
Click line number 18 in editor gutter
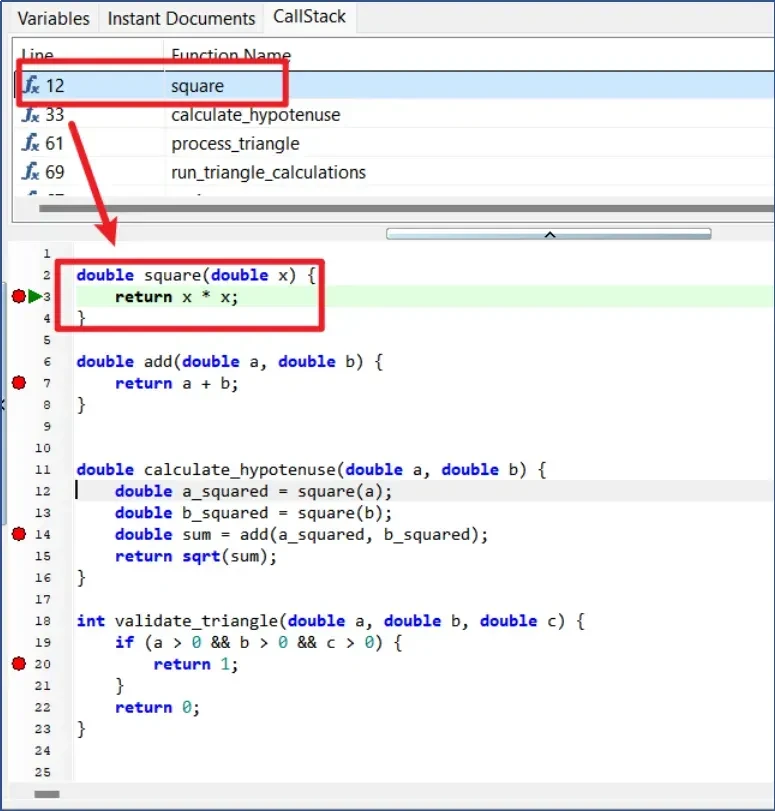(x=43, y=621)
